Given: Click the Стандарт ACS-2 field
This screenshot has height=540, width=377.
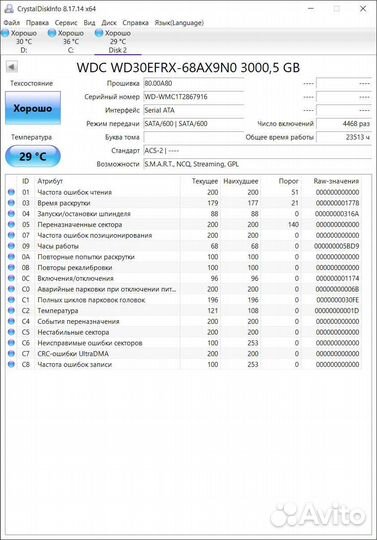Looking at the screenshot, I should pyautogui.click(x=258, y=150).
